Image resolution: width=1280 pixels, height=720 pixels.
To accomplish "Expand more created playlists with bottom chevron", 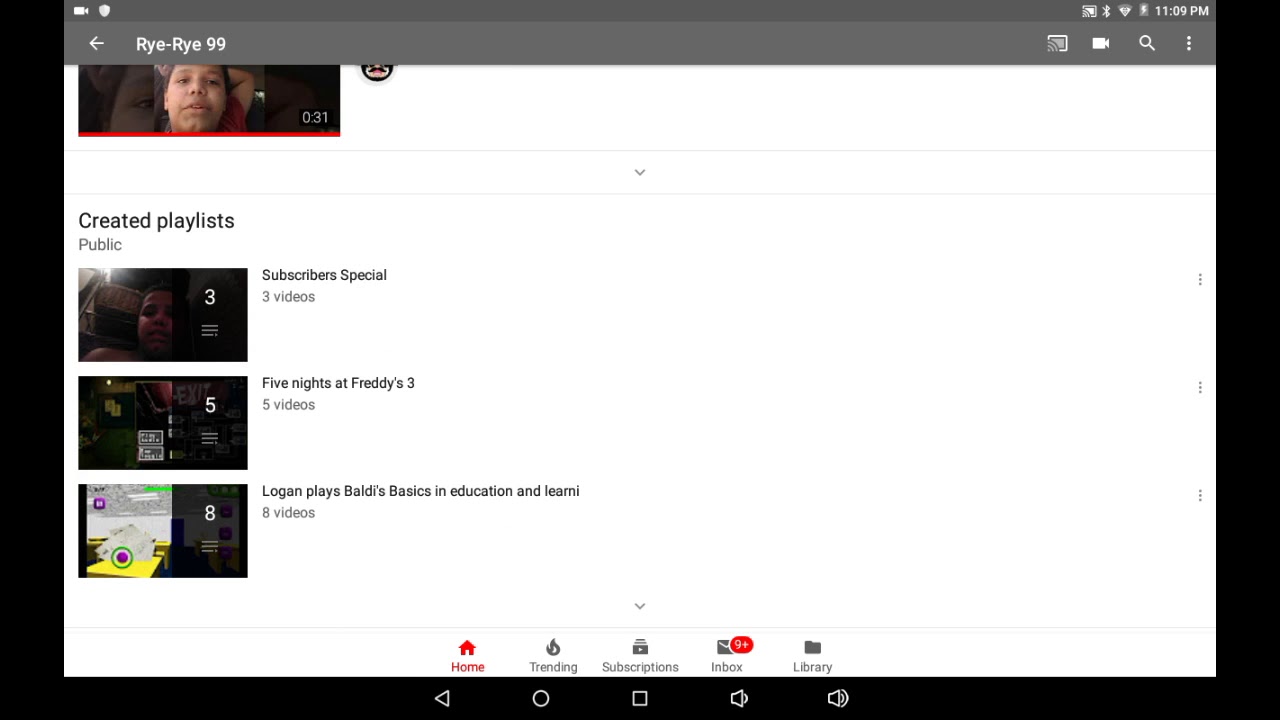I will pyautogui.click(x=640, y=606).
